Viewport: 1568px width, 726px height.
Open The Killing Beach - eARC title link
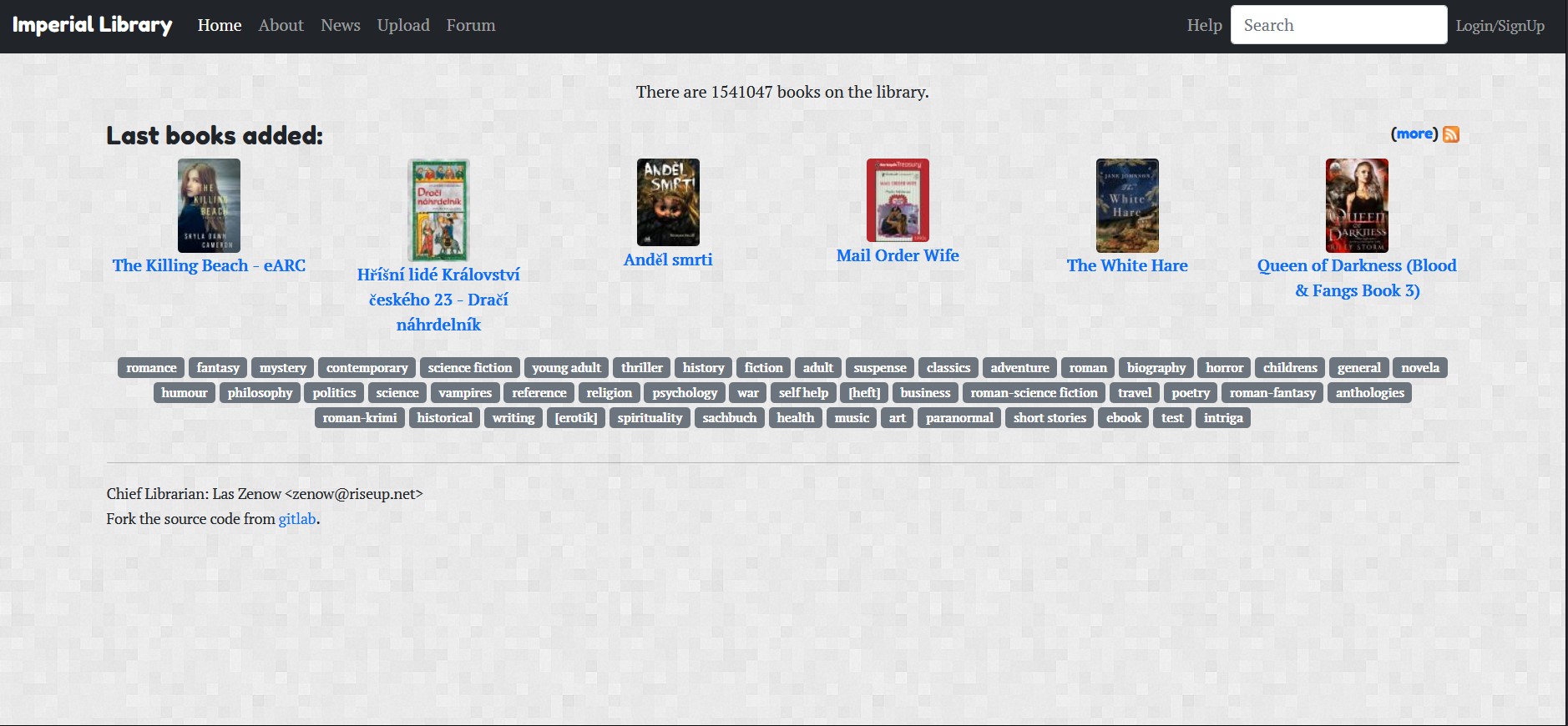[x=209, y=265]
